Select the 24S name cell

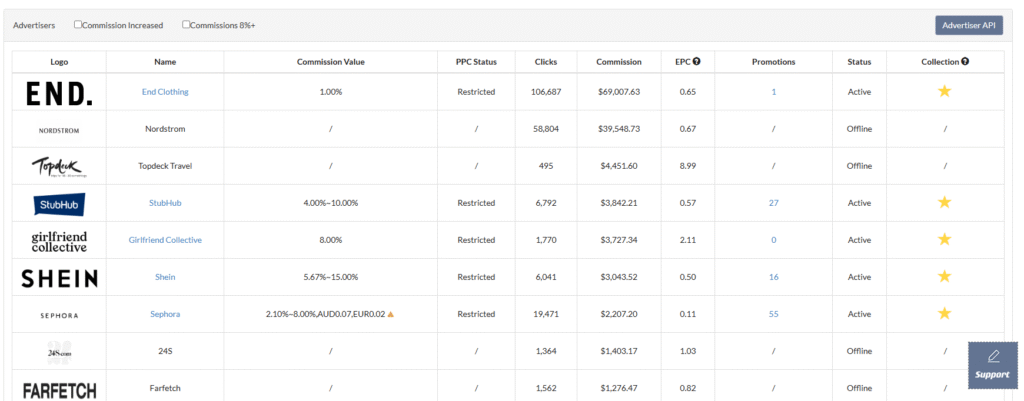[x=165, y=351]
